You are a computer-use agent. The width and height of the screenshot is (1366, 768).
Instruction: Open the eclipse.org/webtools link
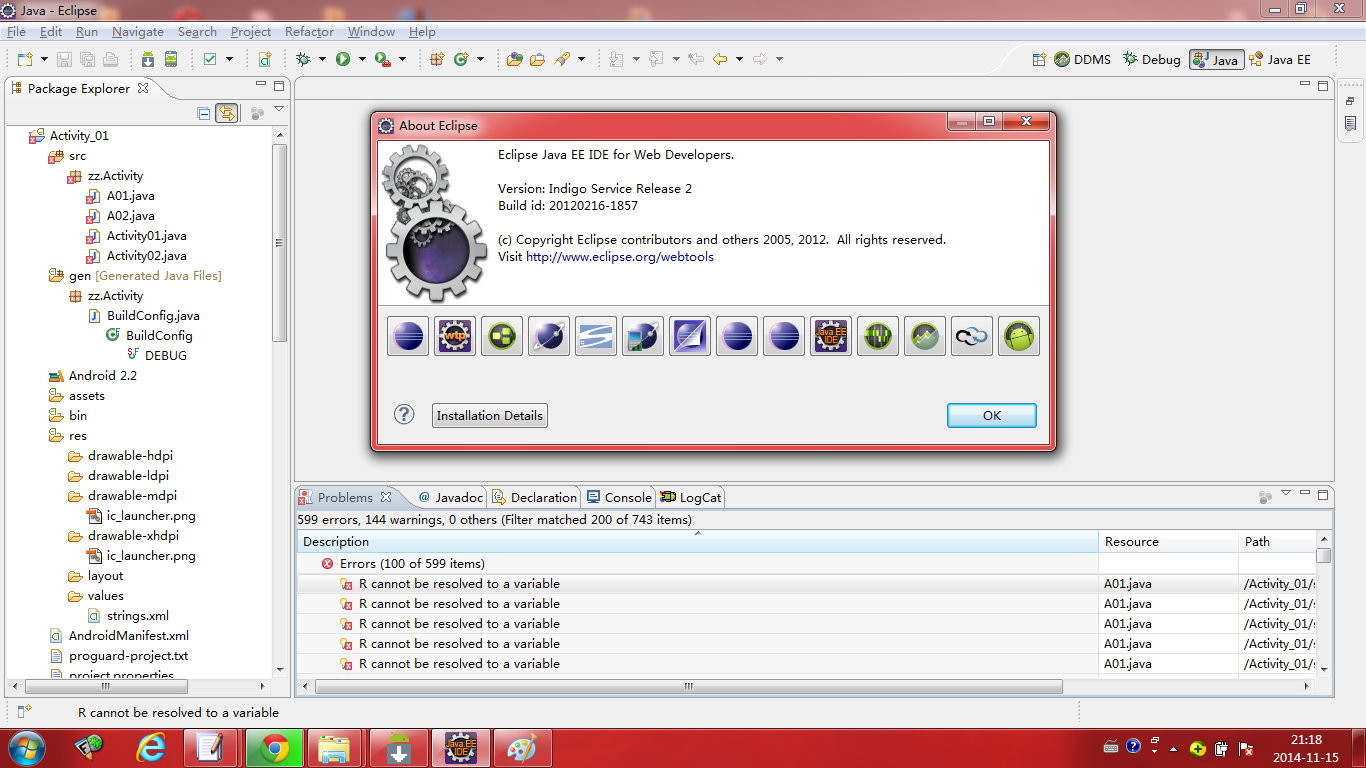point(620,256)
